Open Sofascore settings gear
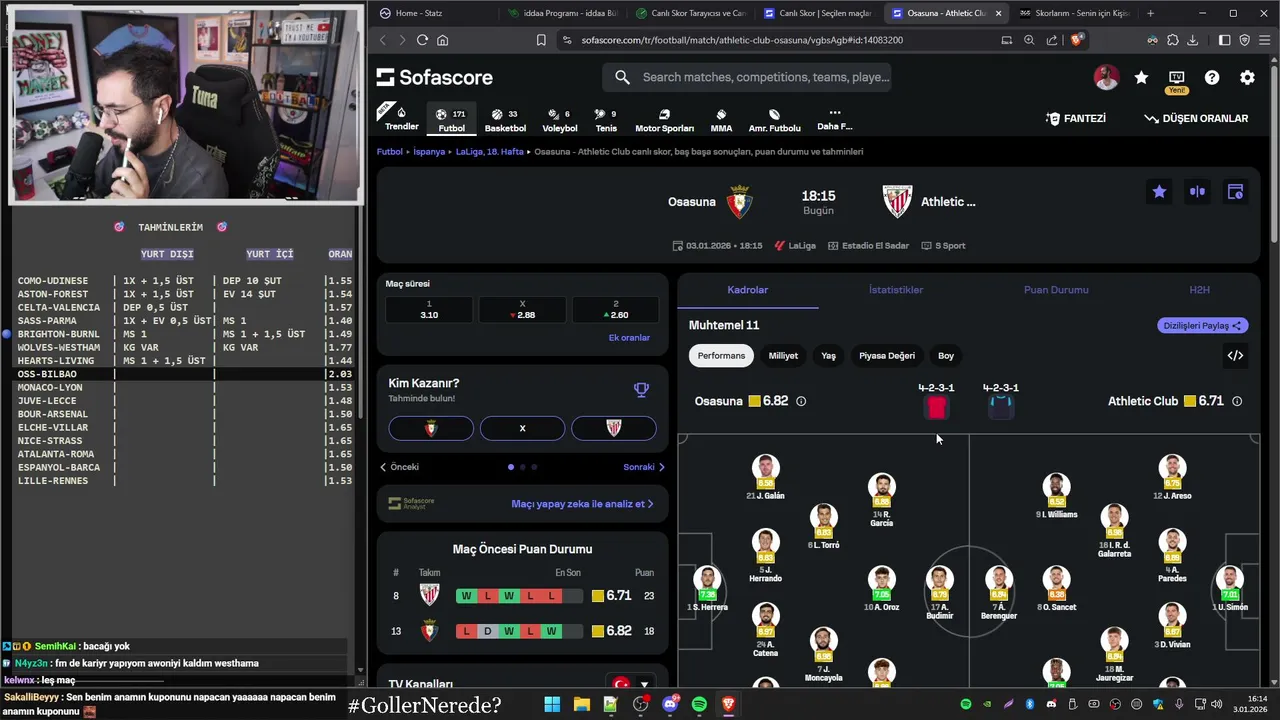The height and width of the screenshot is (720, 1280). point(1247,77)
